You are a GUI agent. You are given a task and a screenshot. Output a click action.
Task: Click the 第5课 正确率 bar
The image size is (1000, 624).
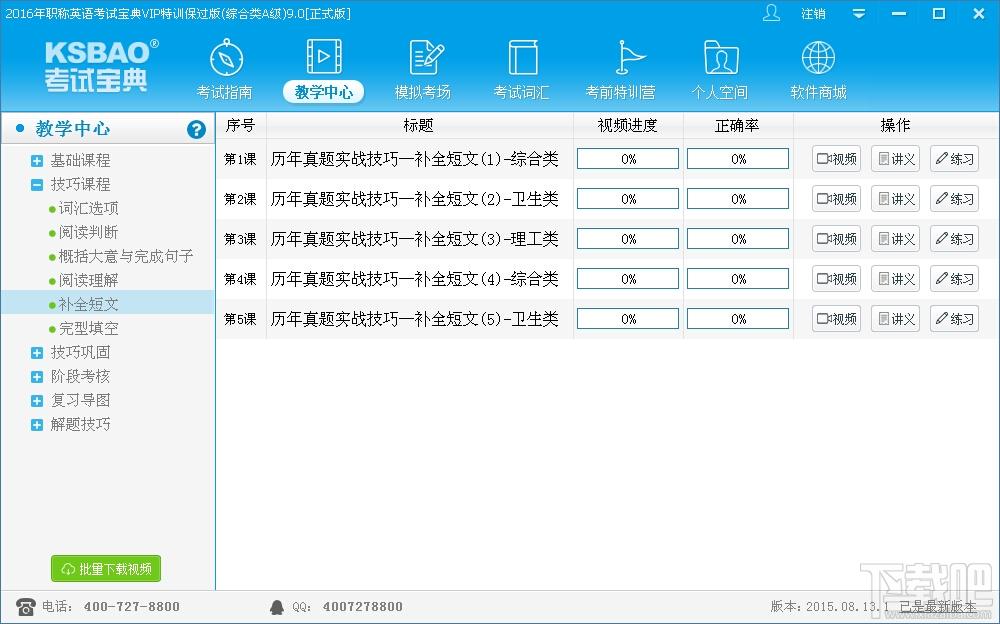(738, 318)
